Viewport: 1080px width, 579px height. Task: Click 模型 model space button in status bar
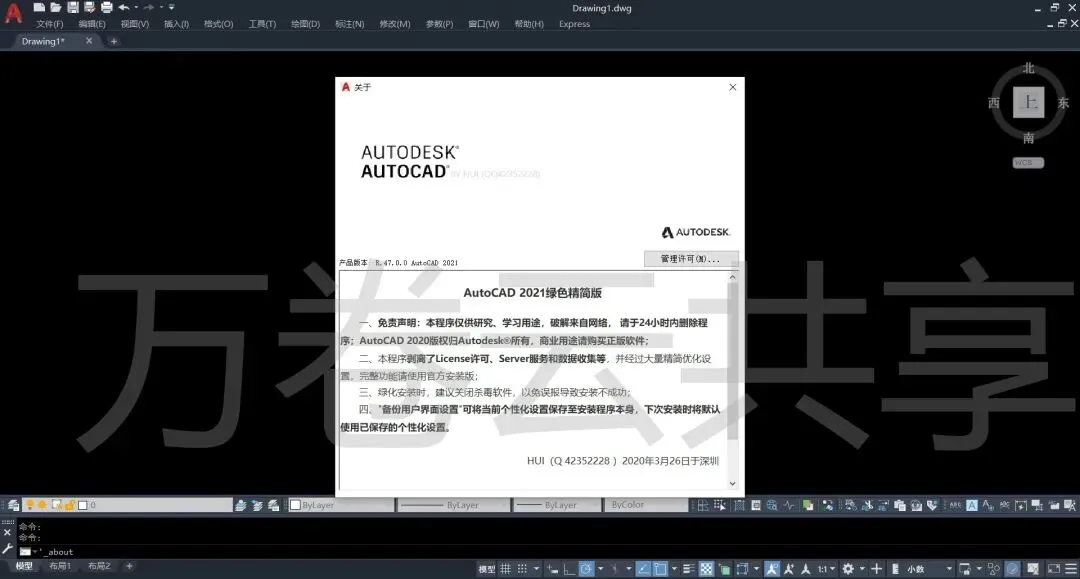coord(487,569)
